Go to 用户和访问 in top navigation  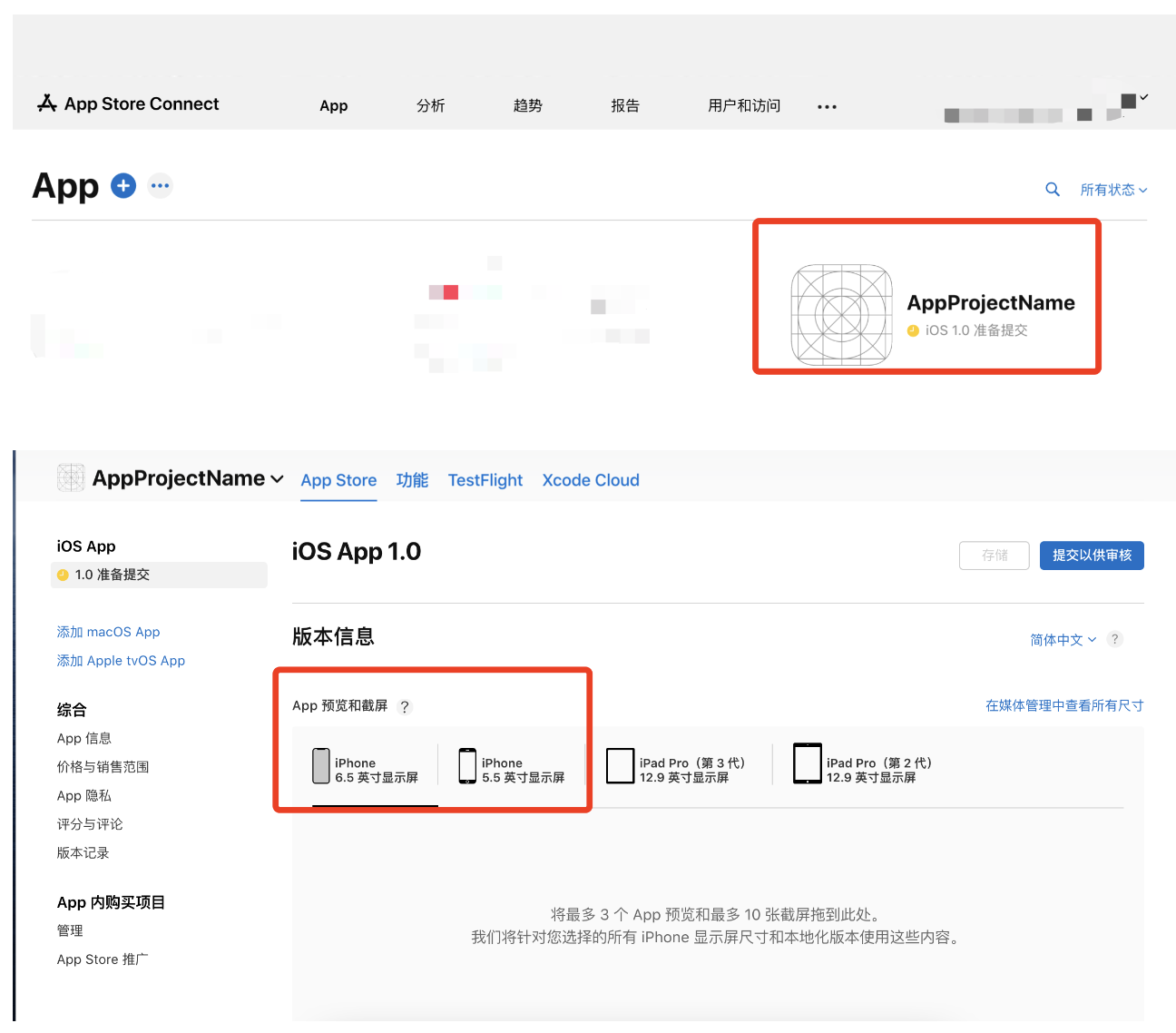click(x=744, y=105)
